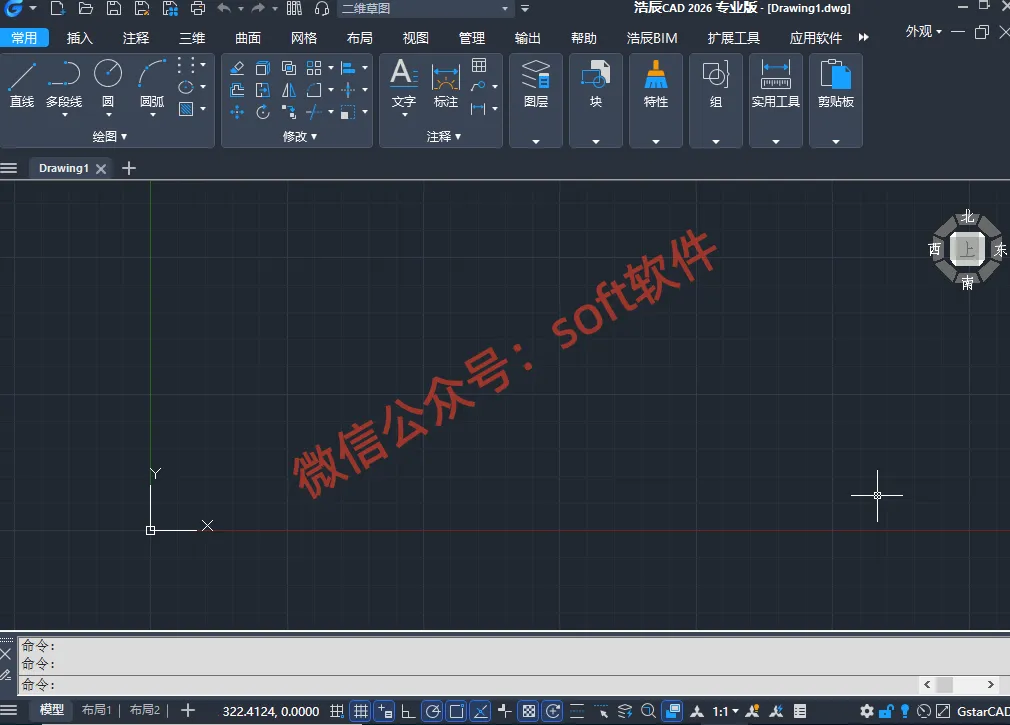Click the command line horizontal scrollbar

point(959,684)
